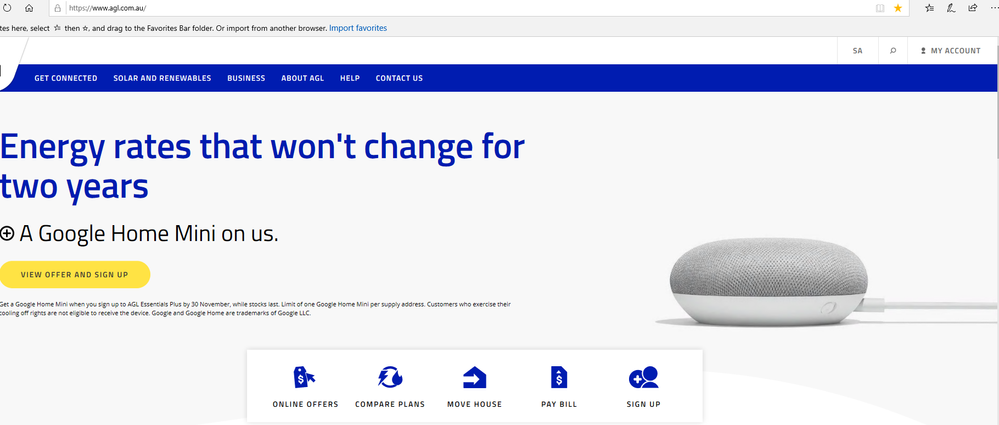The width and height of the screenshot is (999, 425).
Task: Expand the browser Settings and more menu
Action: pyautogui.click(x=993, y=8)
